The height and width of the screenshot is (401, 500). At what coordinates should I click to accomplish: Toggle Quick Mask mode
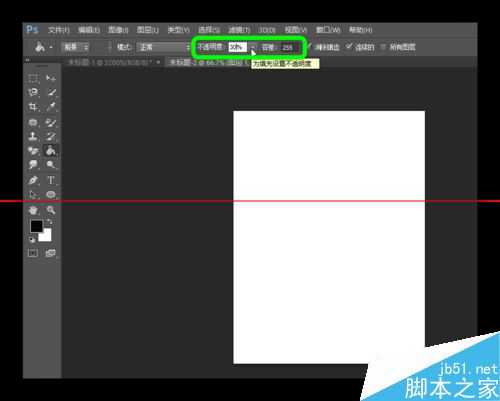pyautogui.click(x=33, y=253)
